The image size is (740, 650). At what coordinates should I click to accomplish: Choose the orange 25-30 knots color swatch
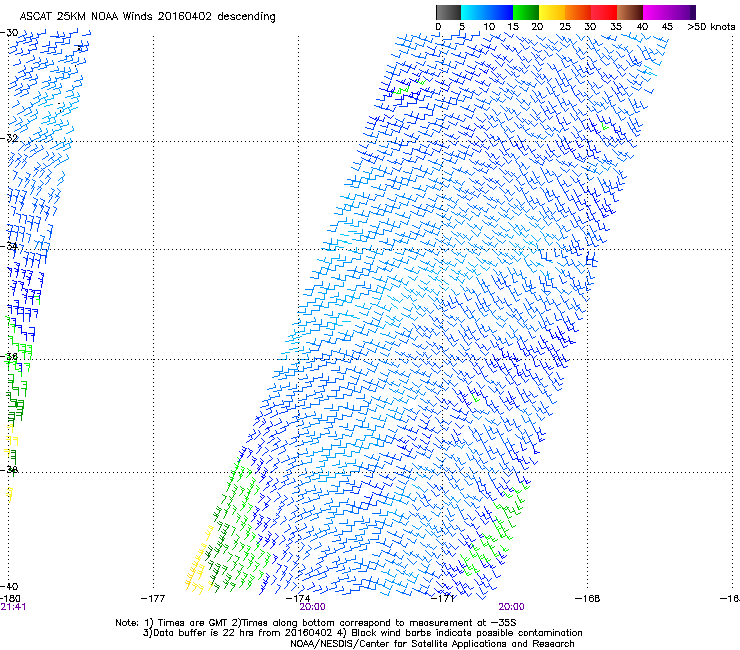click(578, 12)
